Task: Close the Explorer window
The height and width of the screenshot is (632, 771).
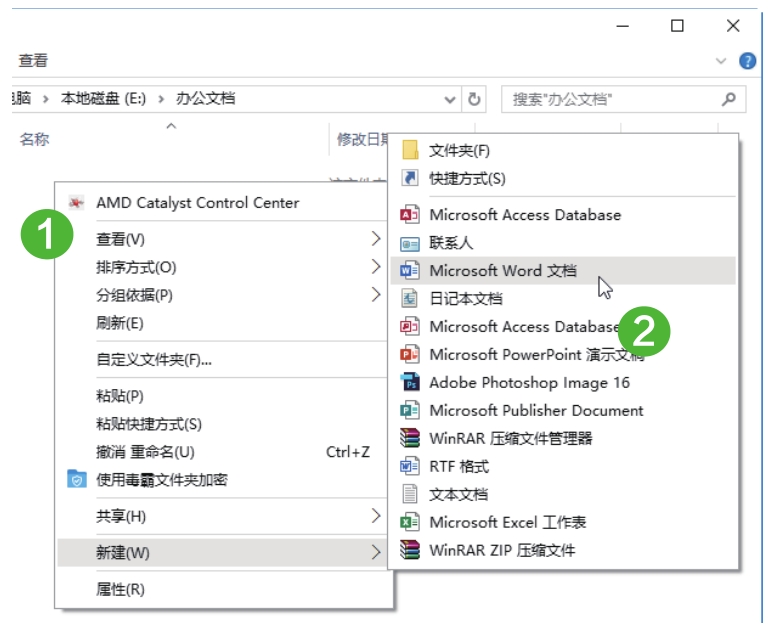Action: 733,26
